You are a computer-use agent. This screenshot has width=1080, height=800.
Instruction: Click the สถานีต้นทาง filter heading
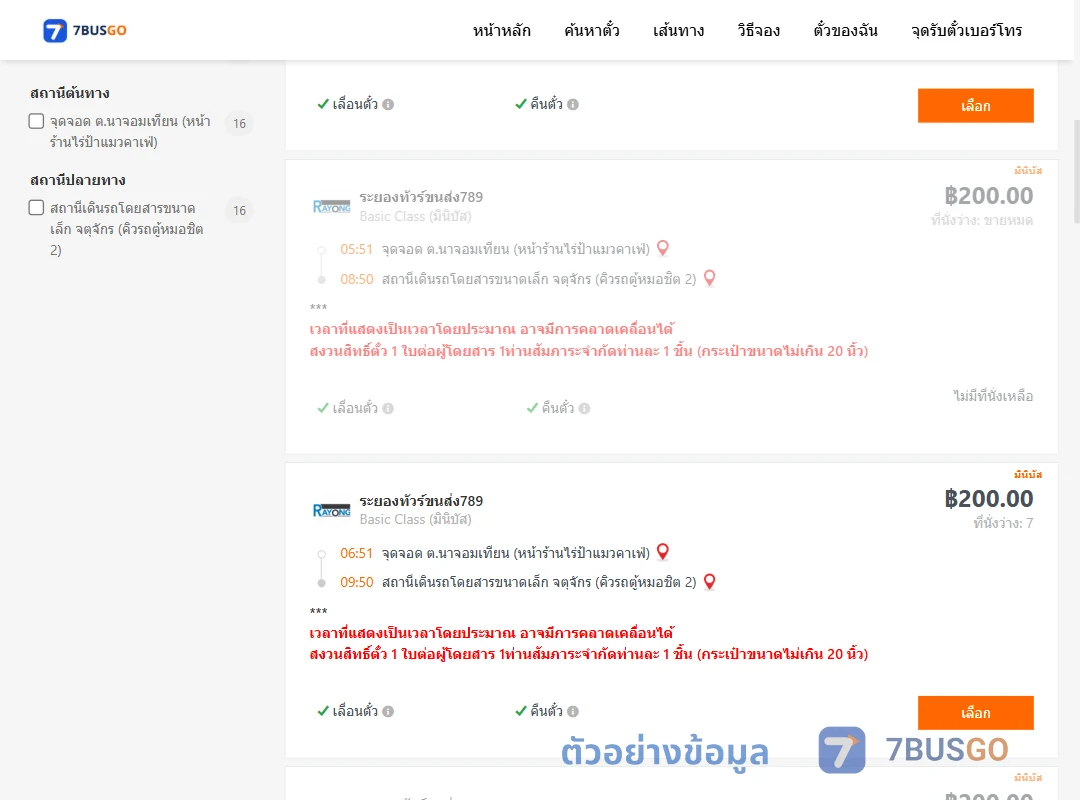tap(70, 93)
